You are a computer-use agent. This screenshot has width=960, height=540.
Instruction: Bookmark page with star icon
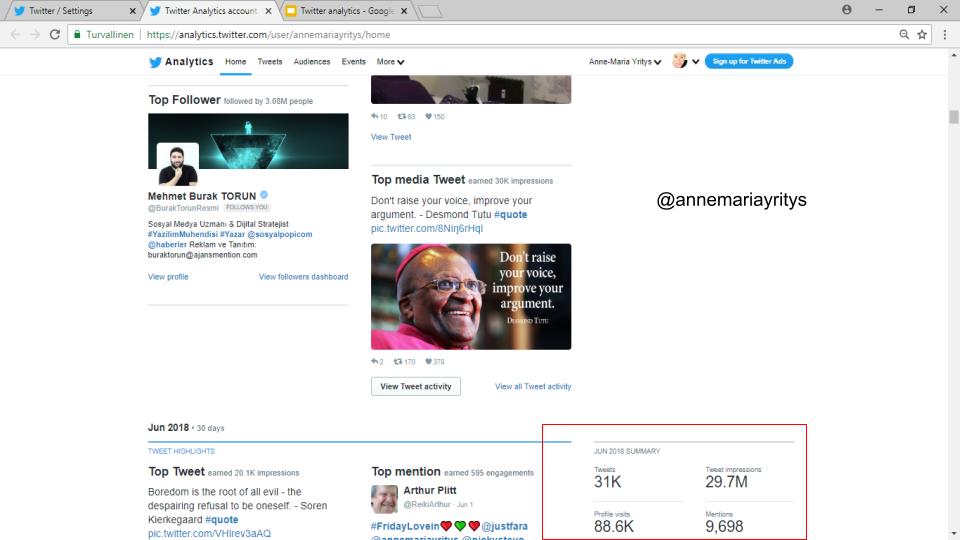click(x=922, y=35)
